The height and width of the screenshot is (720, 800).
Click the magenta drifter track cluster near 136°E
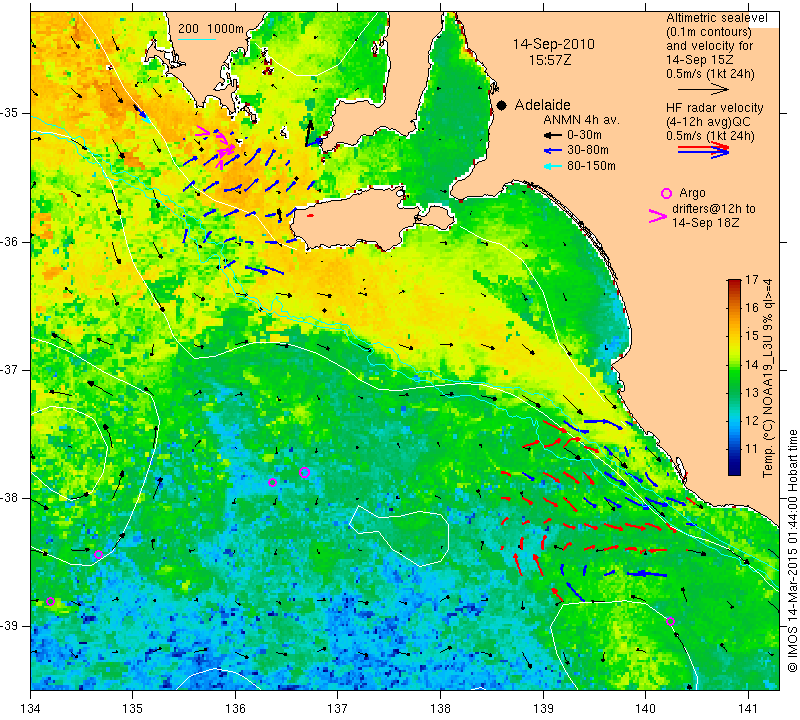pos(218,145)
